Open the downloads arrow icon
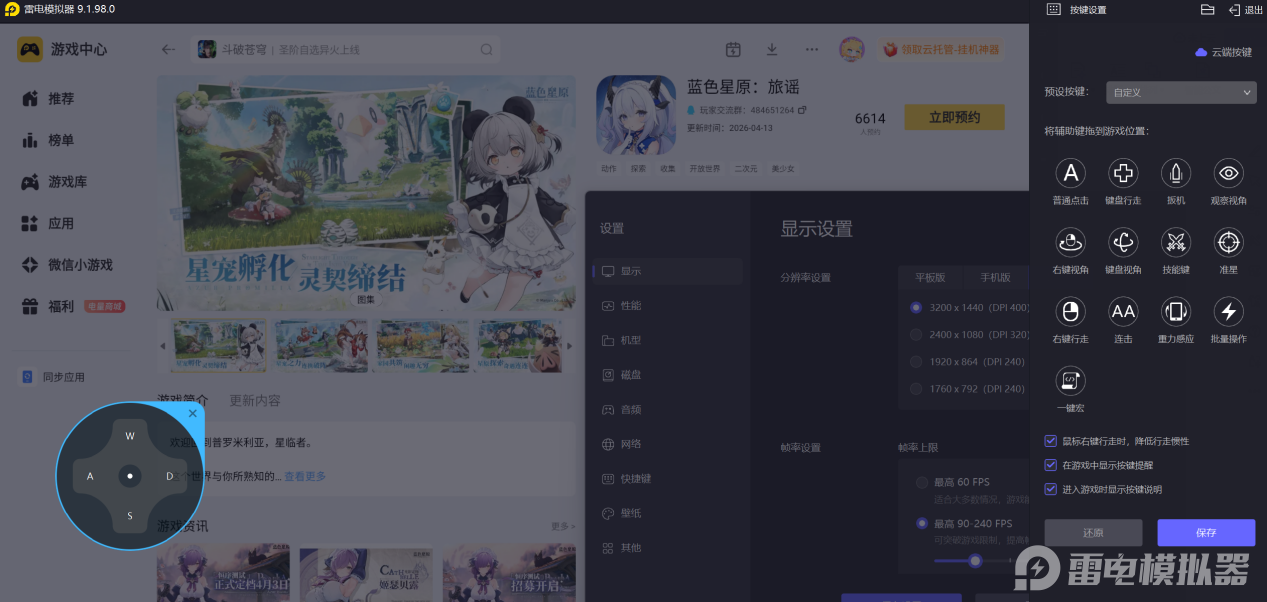The width and height of the screenshot is (1267, 602). [x=772, y=49]
